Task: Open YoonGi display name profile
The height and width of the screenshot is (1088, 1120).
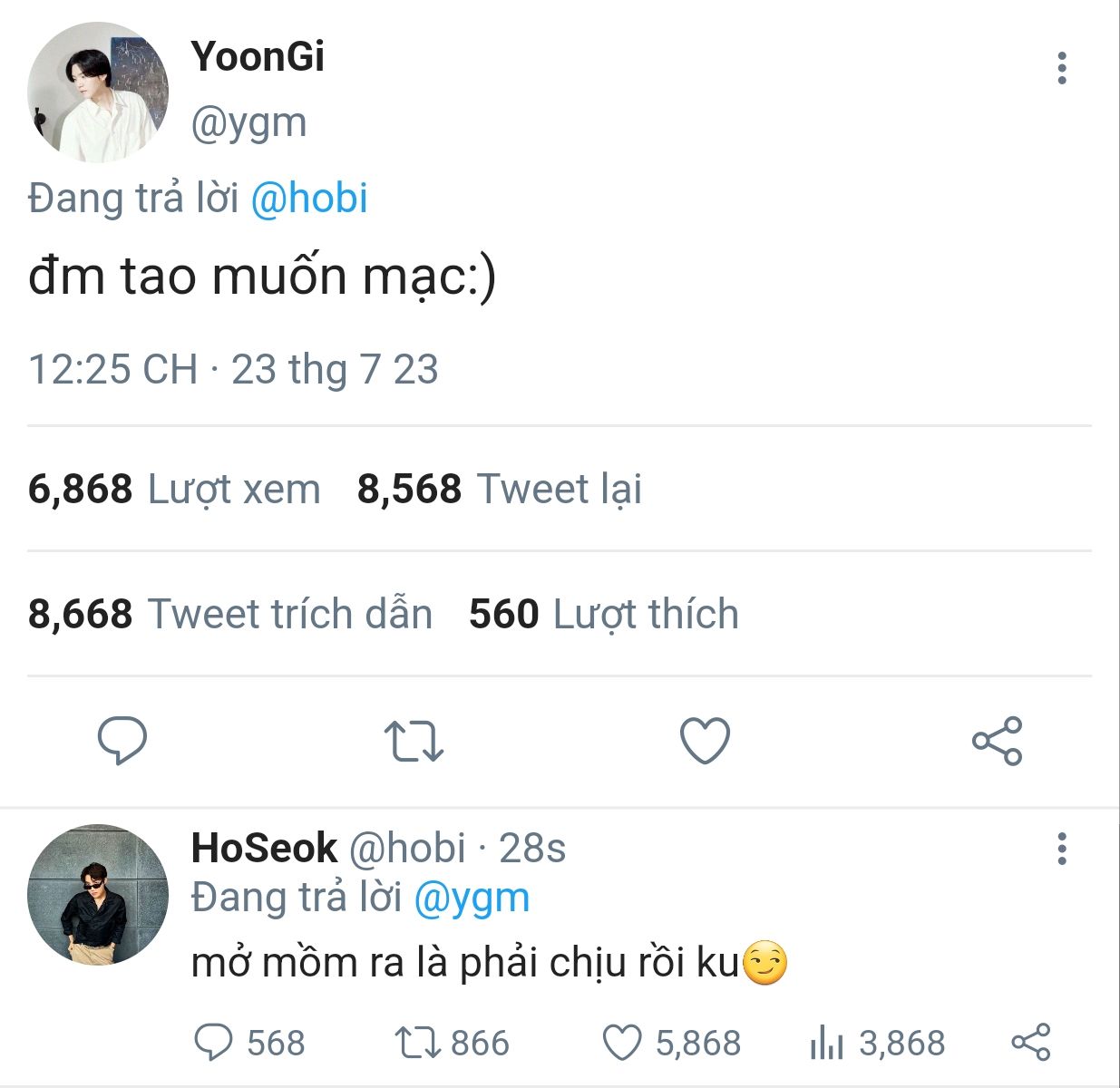Action: (258, 56)
